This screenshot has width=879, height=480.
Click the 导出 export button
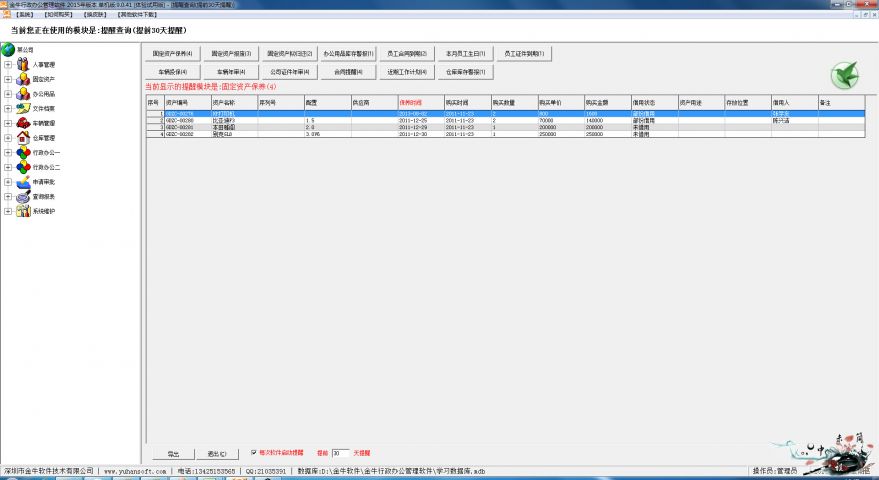click(173, 453)
